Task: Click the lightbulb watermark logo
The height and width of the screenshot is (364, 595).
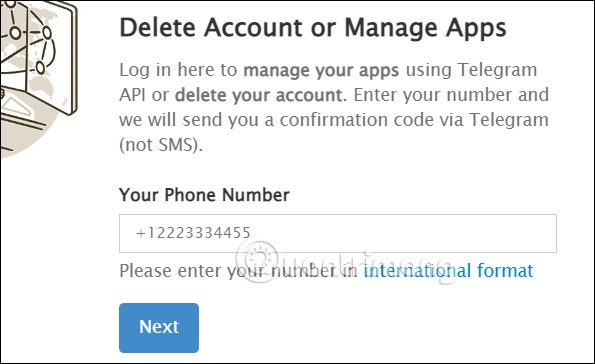Action: click(260, 260)
